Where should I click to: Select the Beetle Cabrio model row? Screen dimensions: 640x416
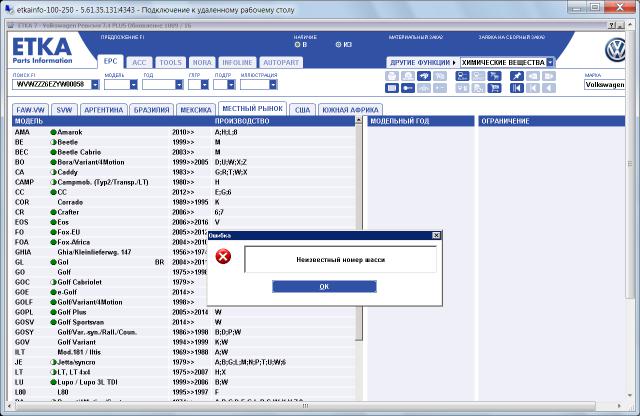[x=184, y=152]
